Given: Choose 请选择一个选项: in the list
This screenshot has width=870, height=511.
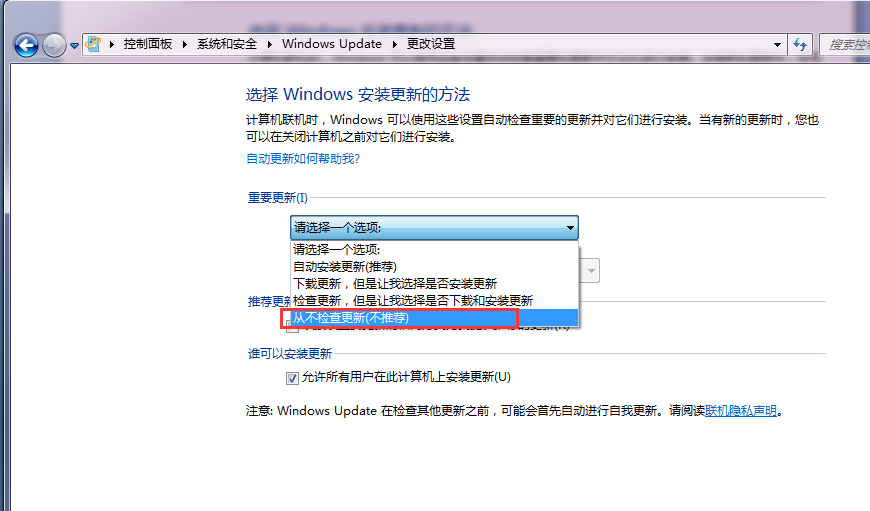Looking at the screenshot, I should (x=434, y=249).
